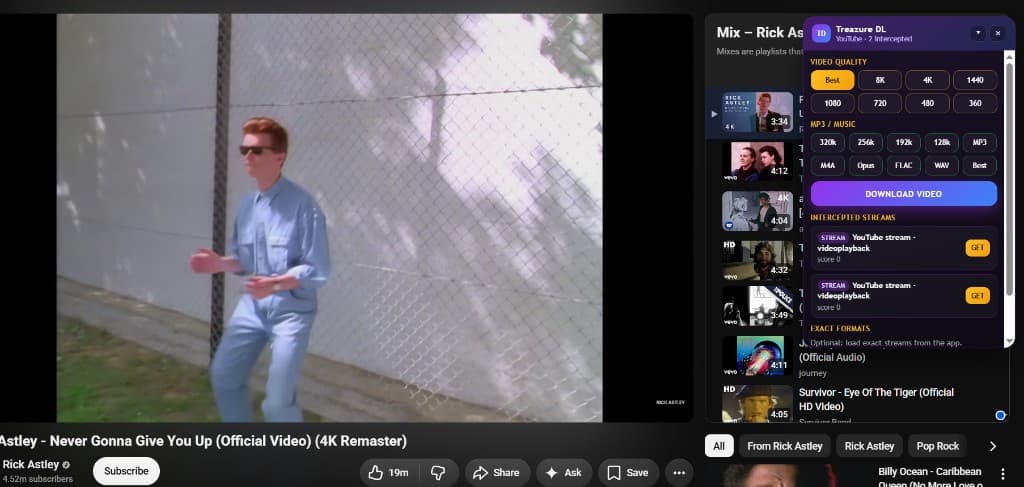The image size is (1024, 487).
Task: Click the Save bookmark button
Action: click(628, 473)
